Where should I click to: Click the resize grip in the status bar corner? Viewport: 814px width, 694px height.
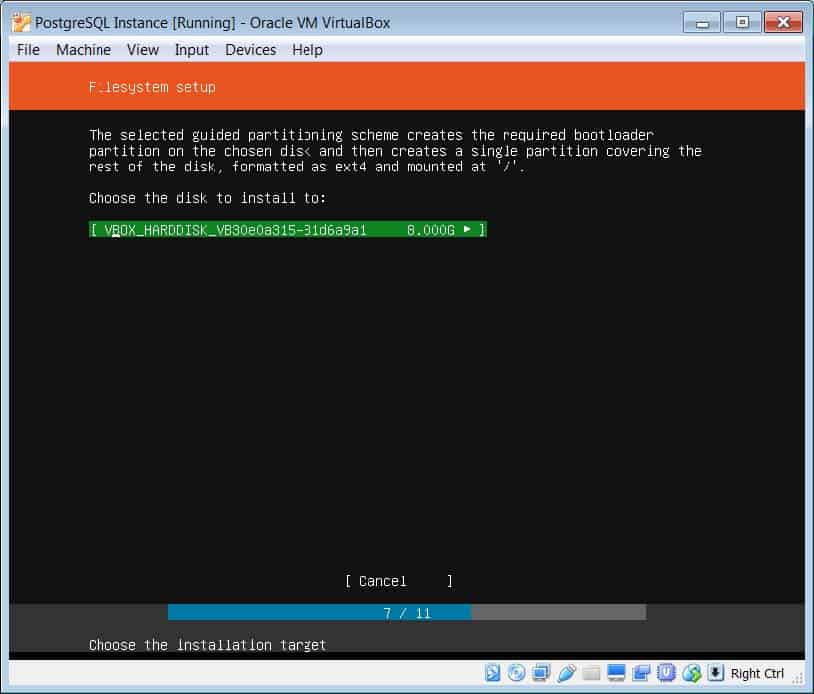[798, 678]
